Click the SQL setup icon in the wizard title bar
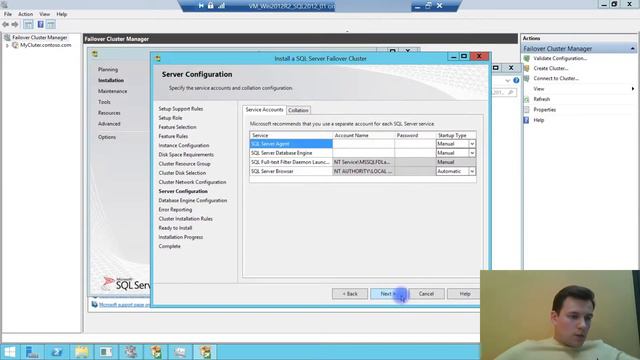The width and height of the screenshot is (640, 360). pyautogui.click(x=158, y=59)
